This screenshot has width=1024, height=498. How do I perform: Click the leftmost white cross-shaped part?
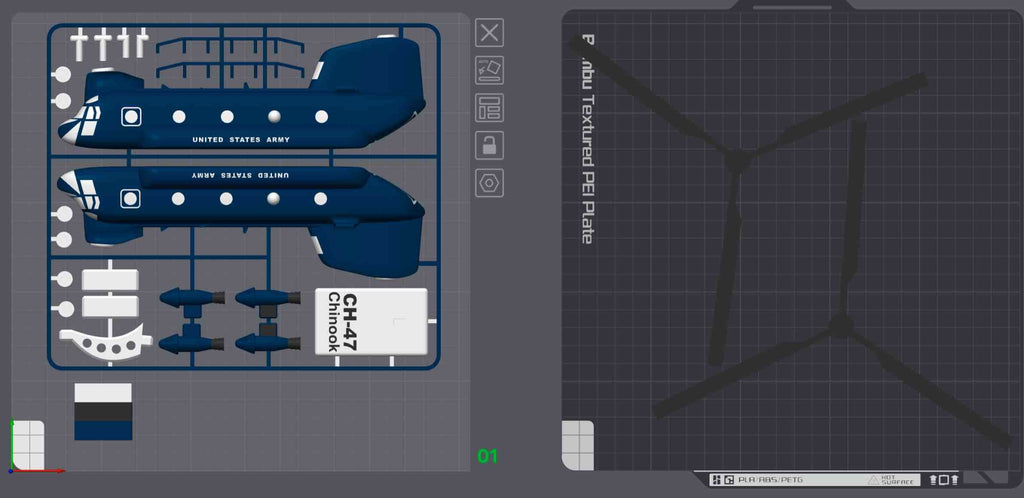click(79, 44)
